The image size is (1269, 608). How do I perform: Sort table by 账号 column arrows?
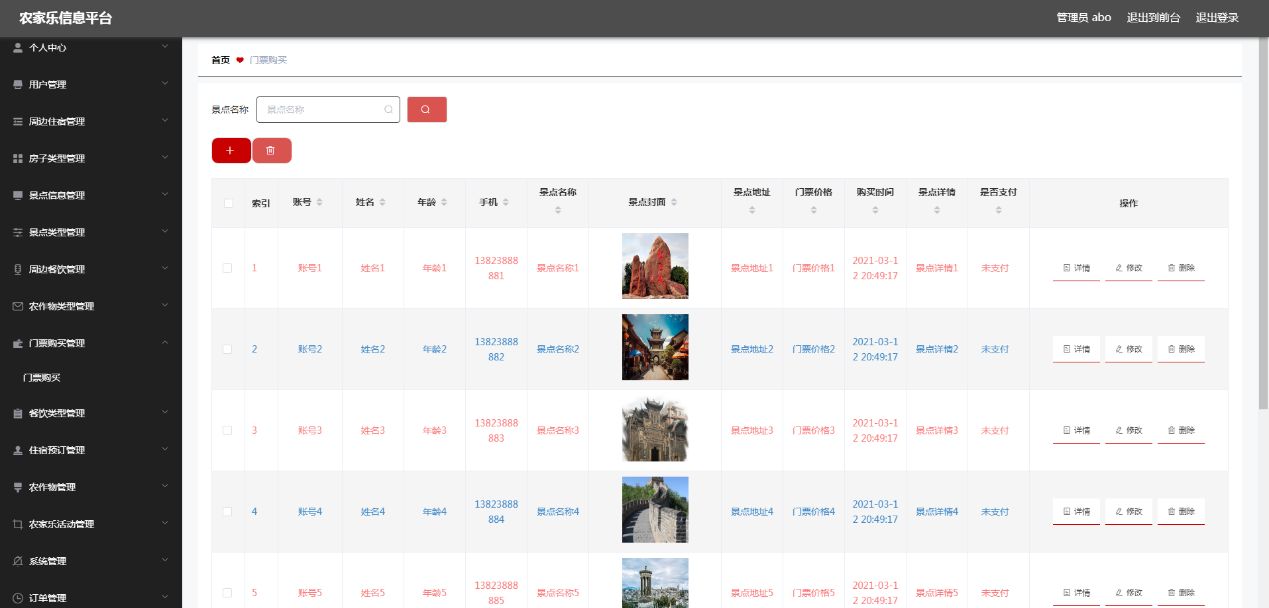(x=320, y=203)
